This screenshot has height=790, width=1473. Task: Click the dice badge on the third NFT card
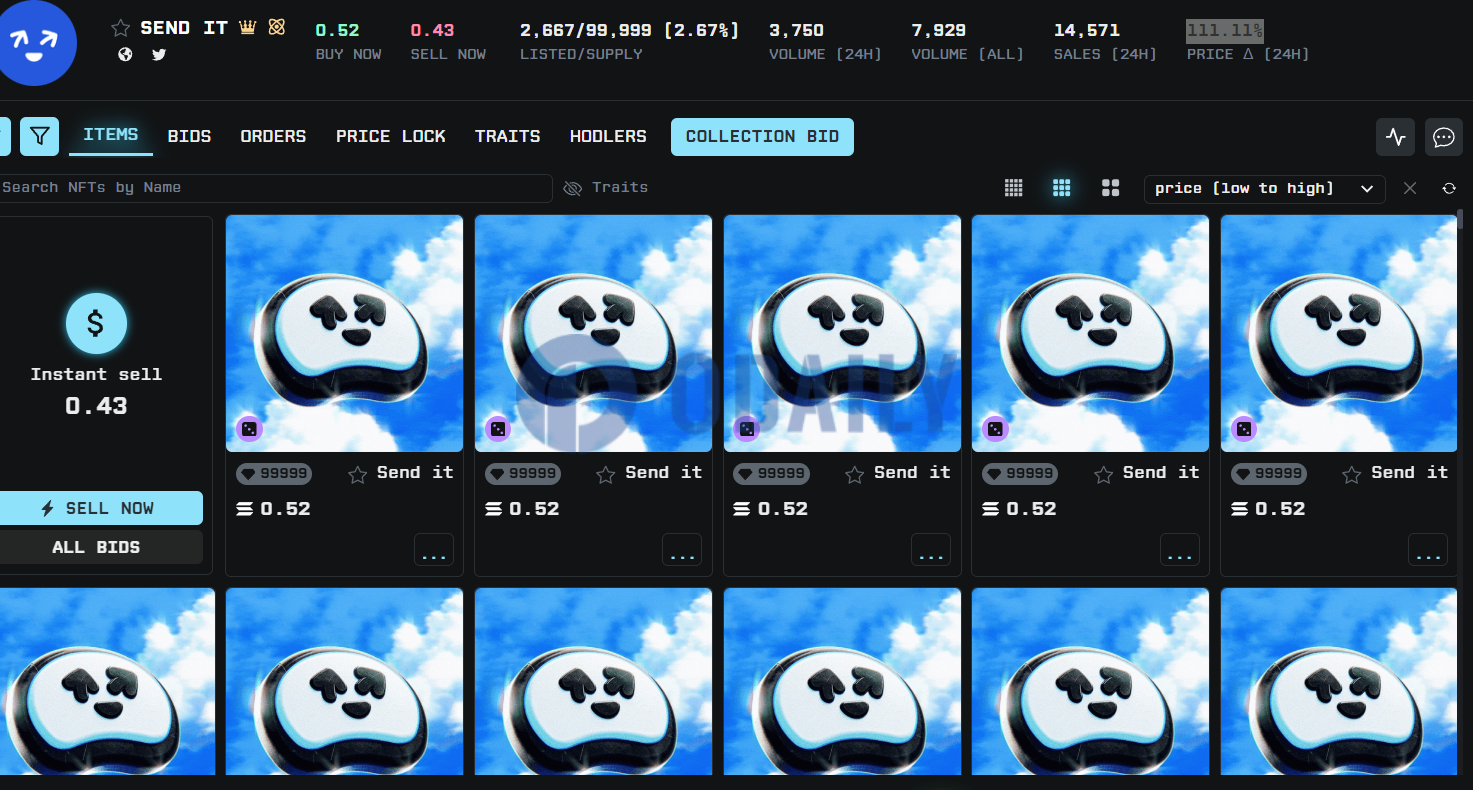click(x=746, y=429)
